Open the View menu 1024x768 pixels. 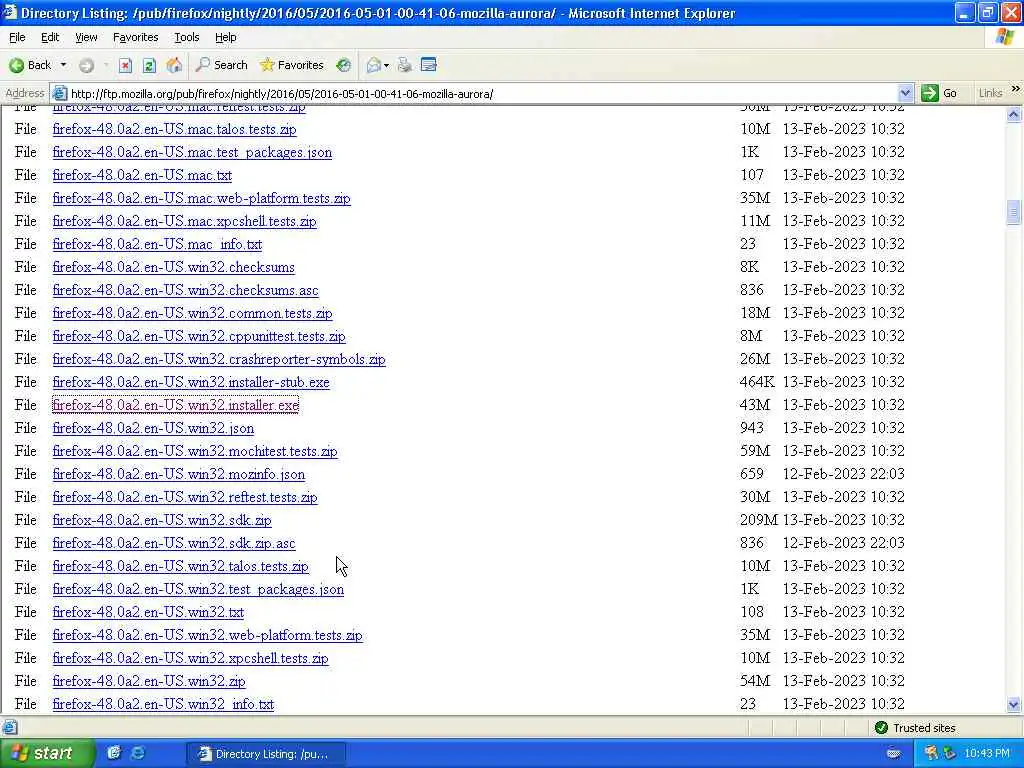(86, 37)
